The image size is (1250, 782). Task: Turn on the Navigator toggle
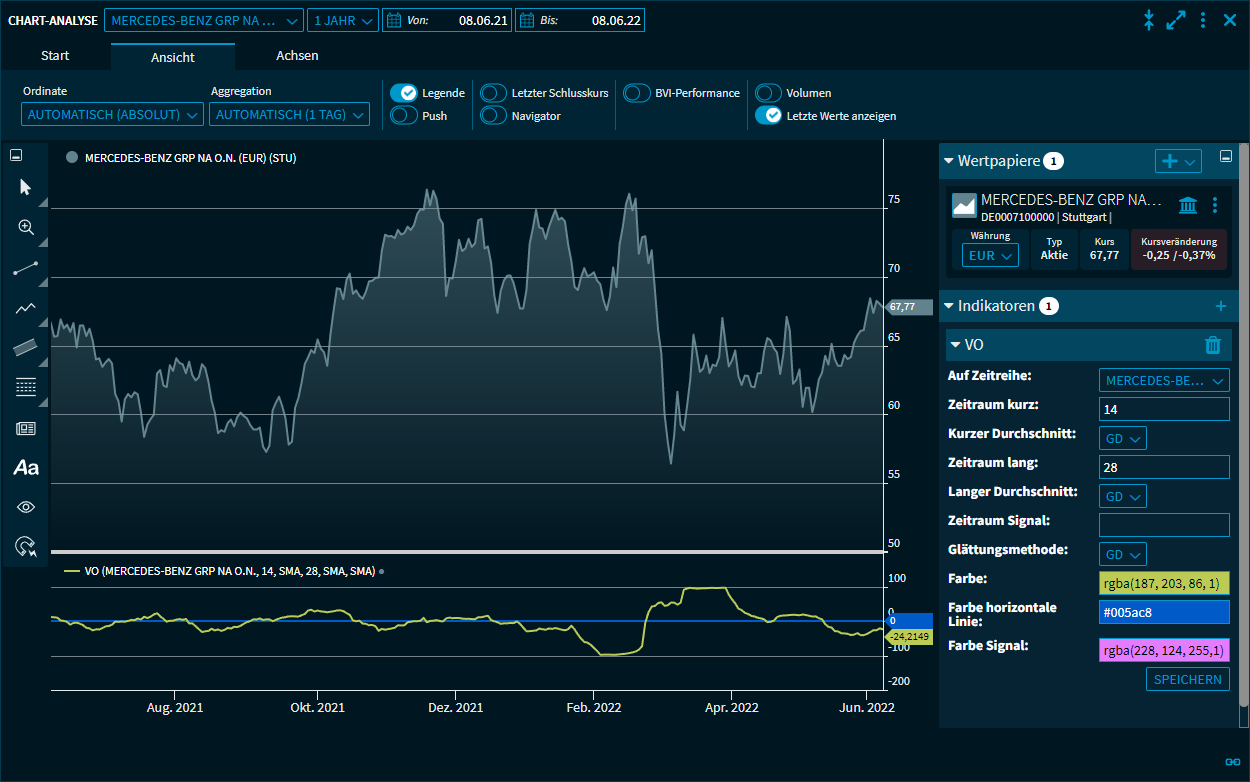click(x=494, y=116)
